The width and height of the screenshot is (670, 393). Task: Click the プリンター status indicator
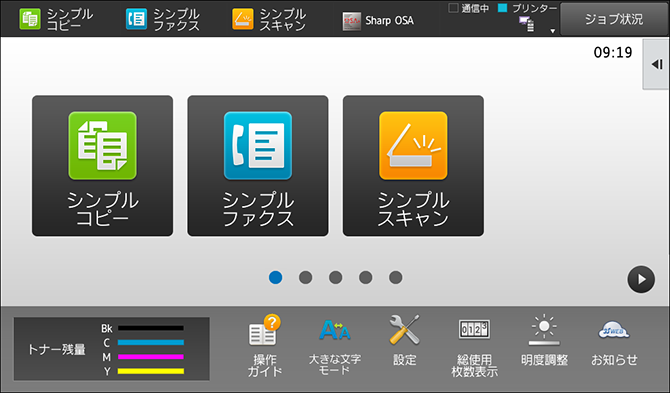pyautogui.click(x=528, y=8)
